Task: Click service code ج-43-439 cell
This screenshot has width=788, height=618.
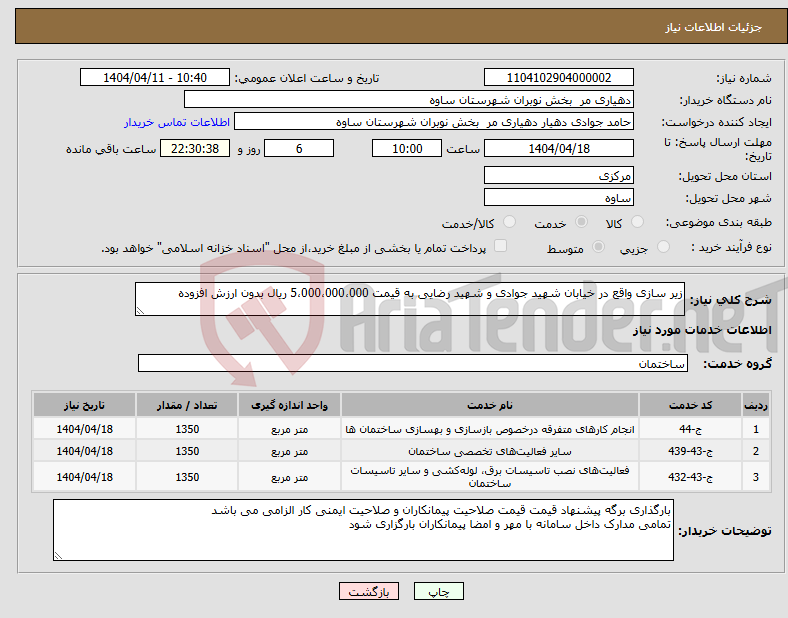Action: pyautogui.click(x=691, y=451)
